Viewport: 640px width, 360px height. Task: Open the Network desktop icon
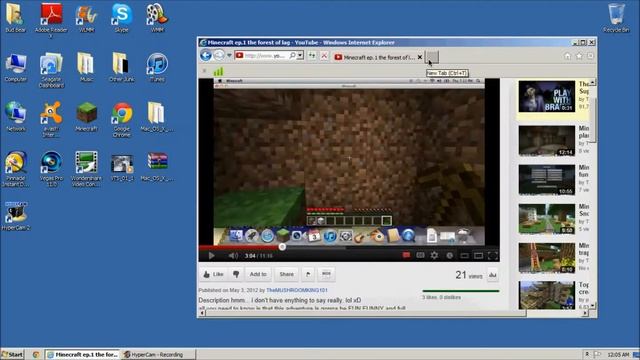click(16, 117)
